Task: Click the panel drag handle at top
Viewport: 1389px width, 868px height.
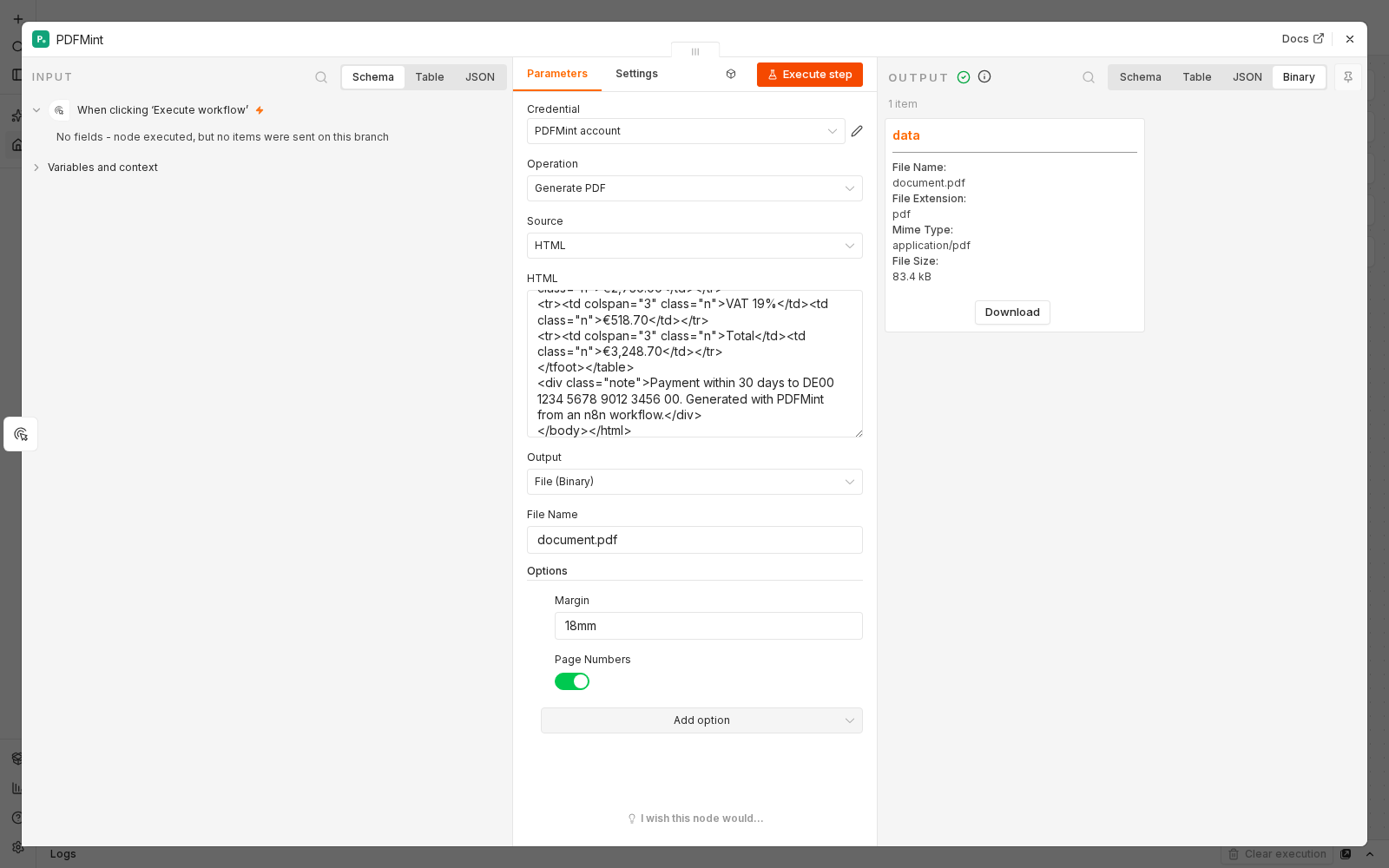Action: click(x=695, y=51)
